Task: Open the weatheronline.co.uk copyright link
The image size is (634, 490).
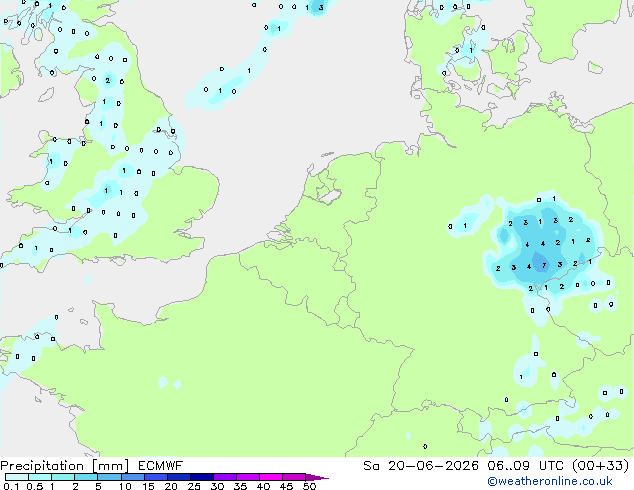Action: 550,481
